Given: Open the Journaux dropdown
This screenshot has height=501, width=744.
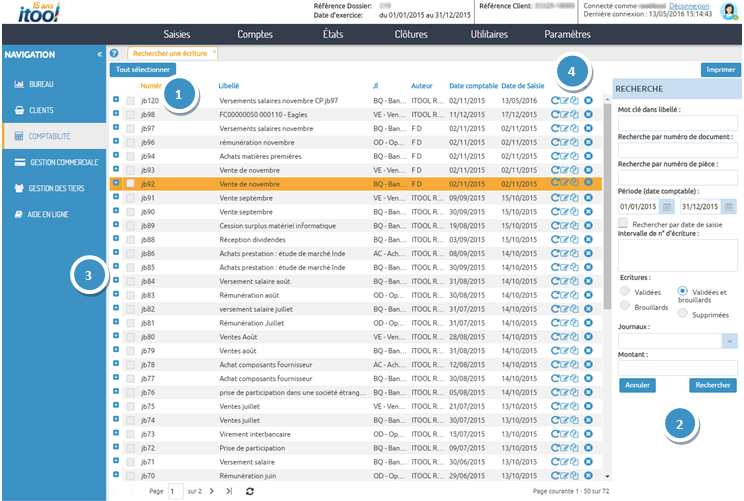Looking at the screenshot, I should tap(730, 341).
